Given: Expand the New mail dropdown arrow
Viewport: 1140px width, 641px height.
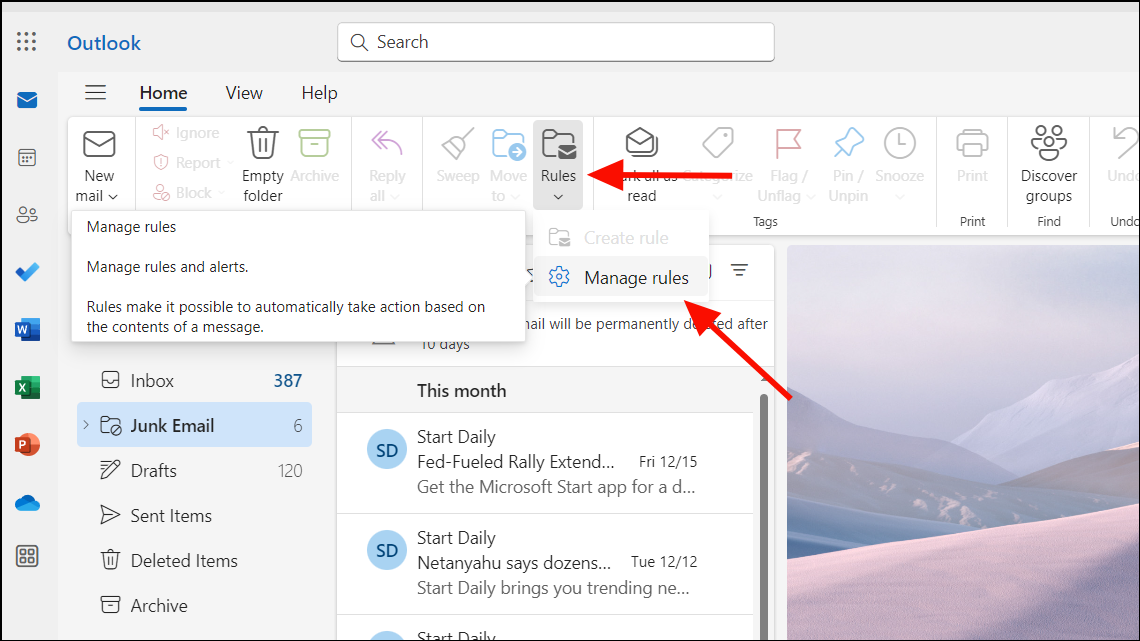Looking at the screenshot, I should click(113, 196).
